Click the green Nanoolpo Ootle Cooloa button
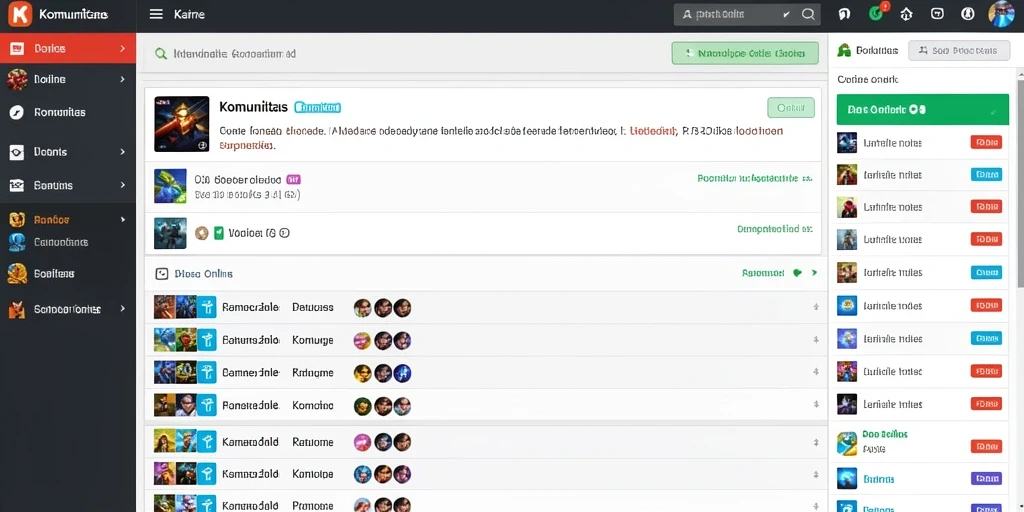Viewport: 1024px width, 512px height. [744, 54]
